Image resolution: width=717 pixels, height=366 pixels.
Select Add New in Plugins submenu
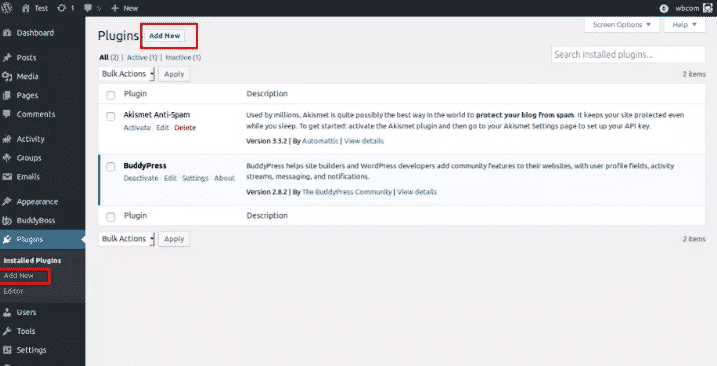(x=18, y=276)
